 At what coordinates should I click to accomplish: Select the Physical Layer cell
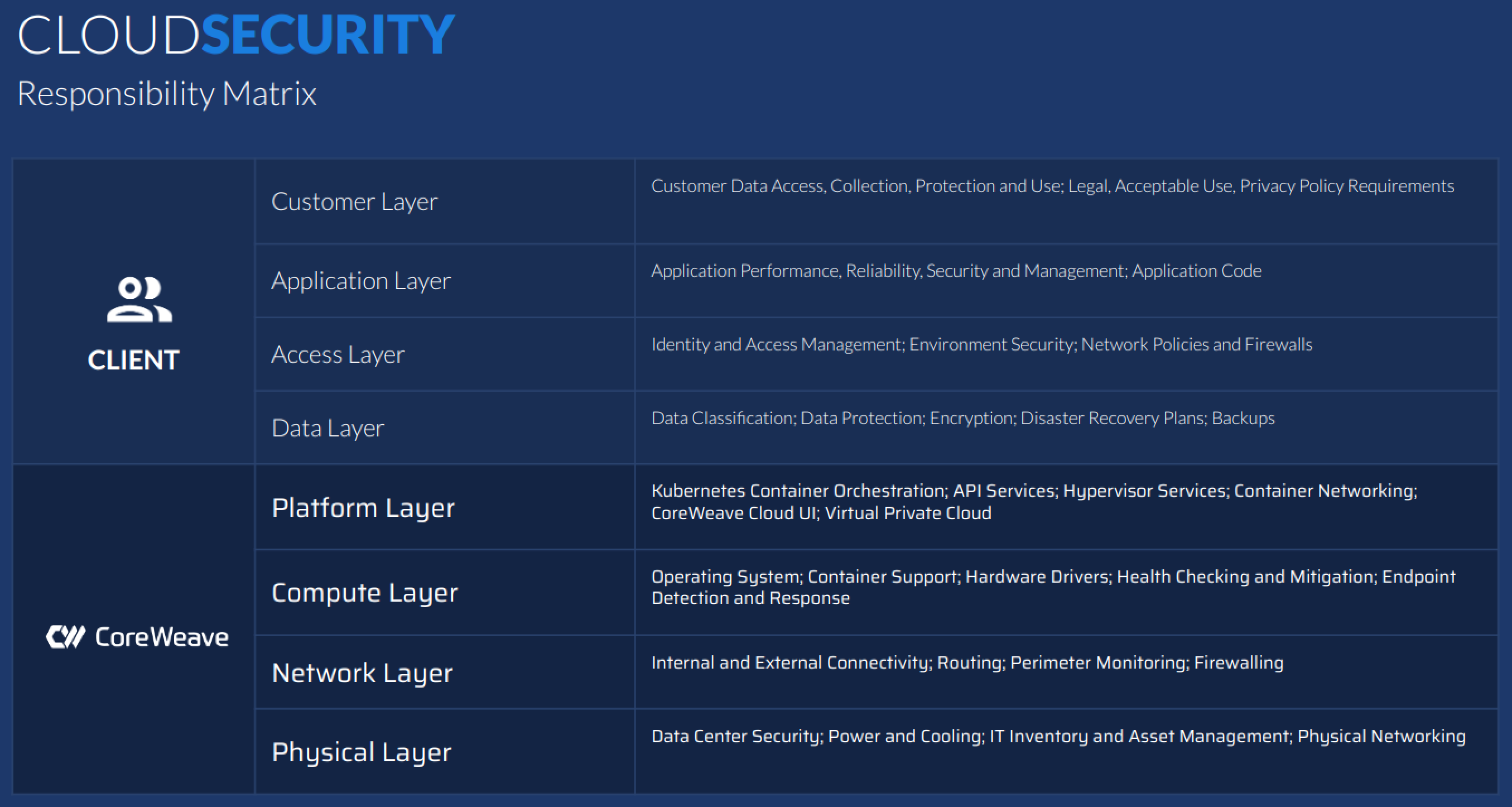pyautogui.click(x=445, y=751)
